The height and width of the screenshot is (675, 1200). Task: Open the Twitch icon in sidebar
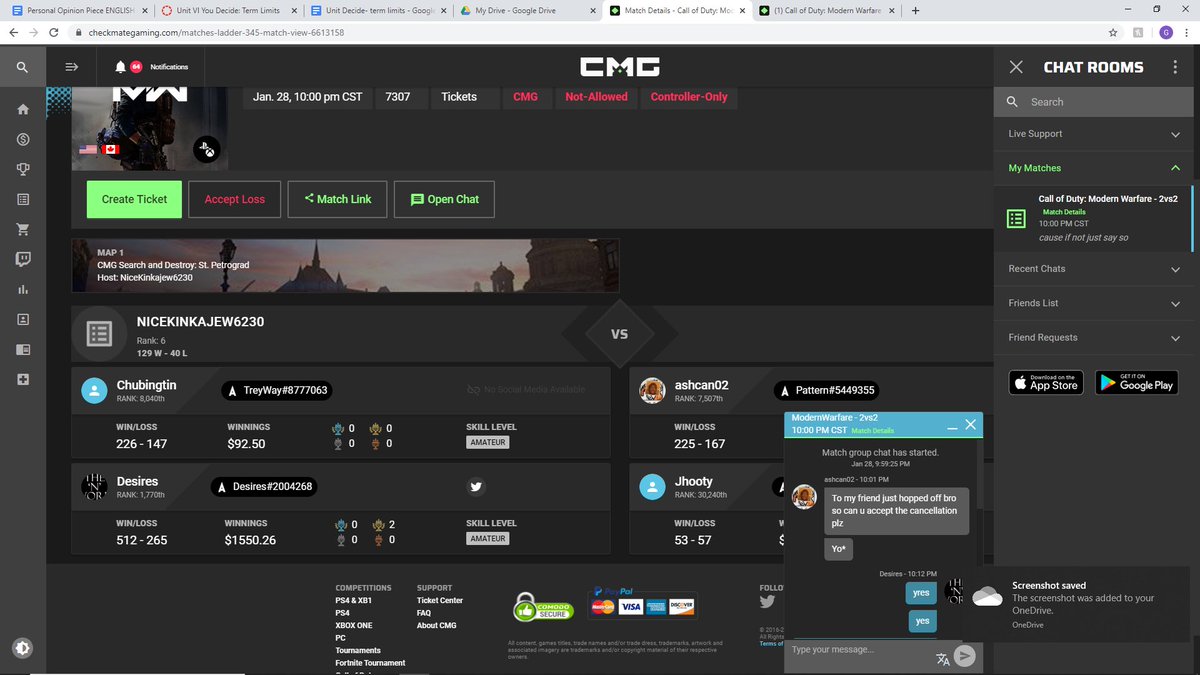[x=23, y=259]
